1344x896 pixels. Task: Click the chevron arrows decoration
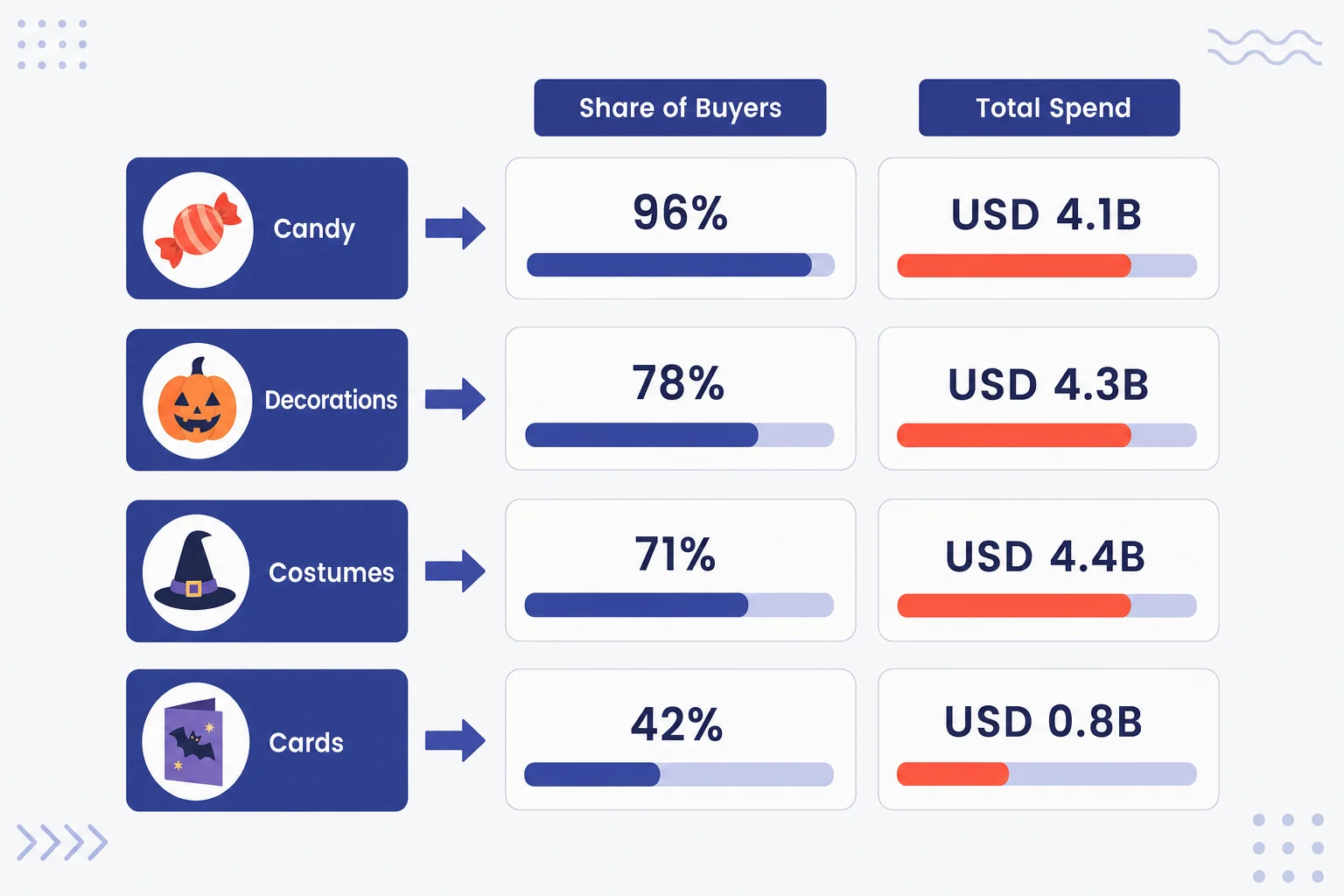62,843
